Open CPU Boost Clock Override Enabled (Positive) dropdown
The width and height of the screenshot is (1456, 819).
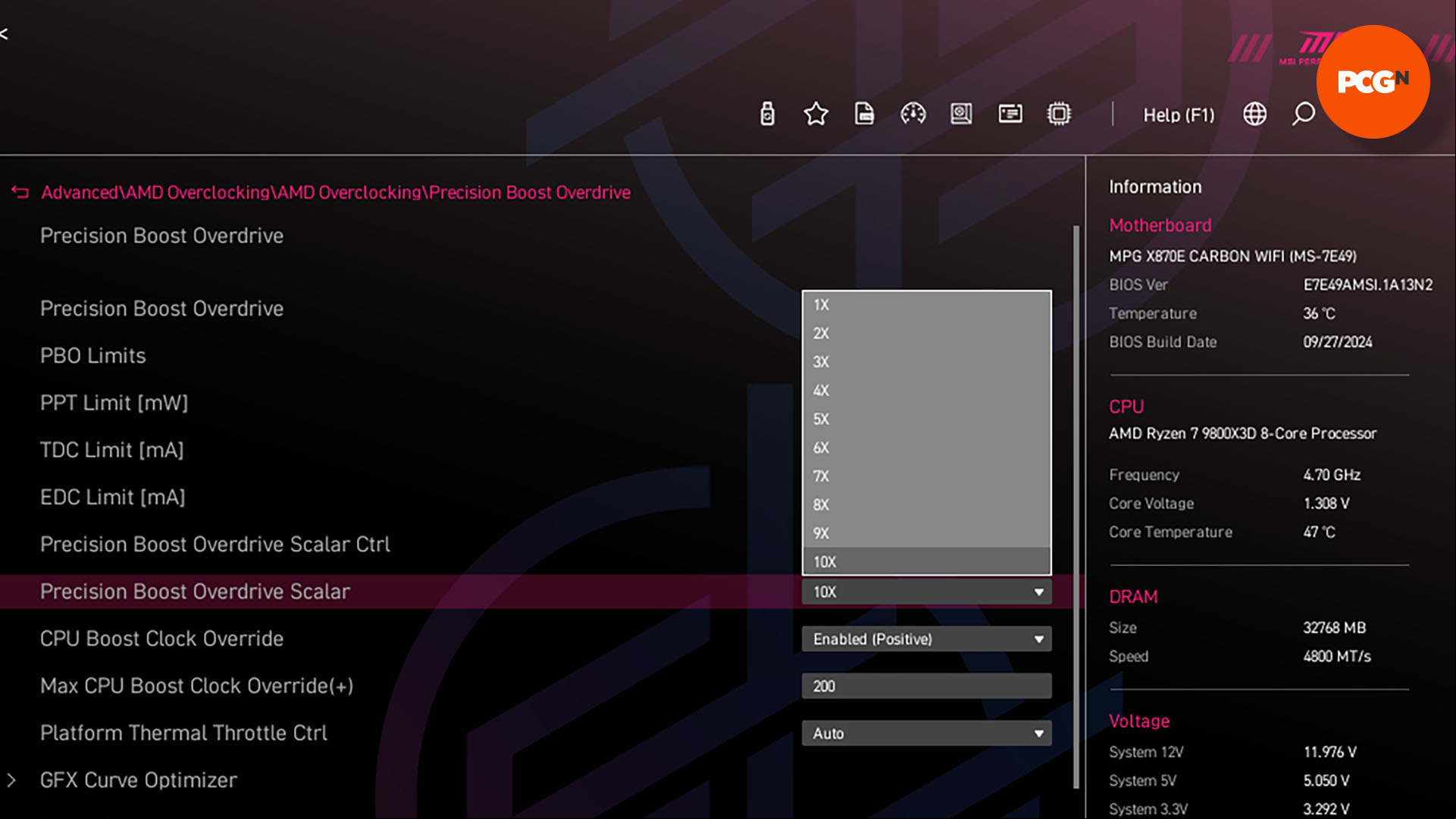click(926, 639)
